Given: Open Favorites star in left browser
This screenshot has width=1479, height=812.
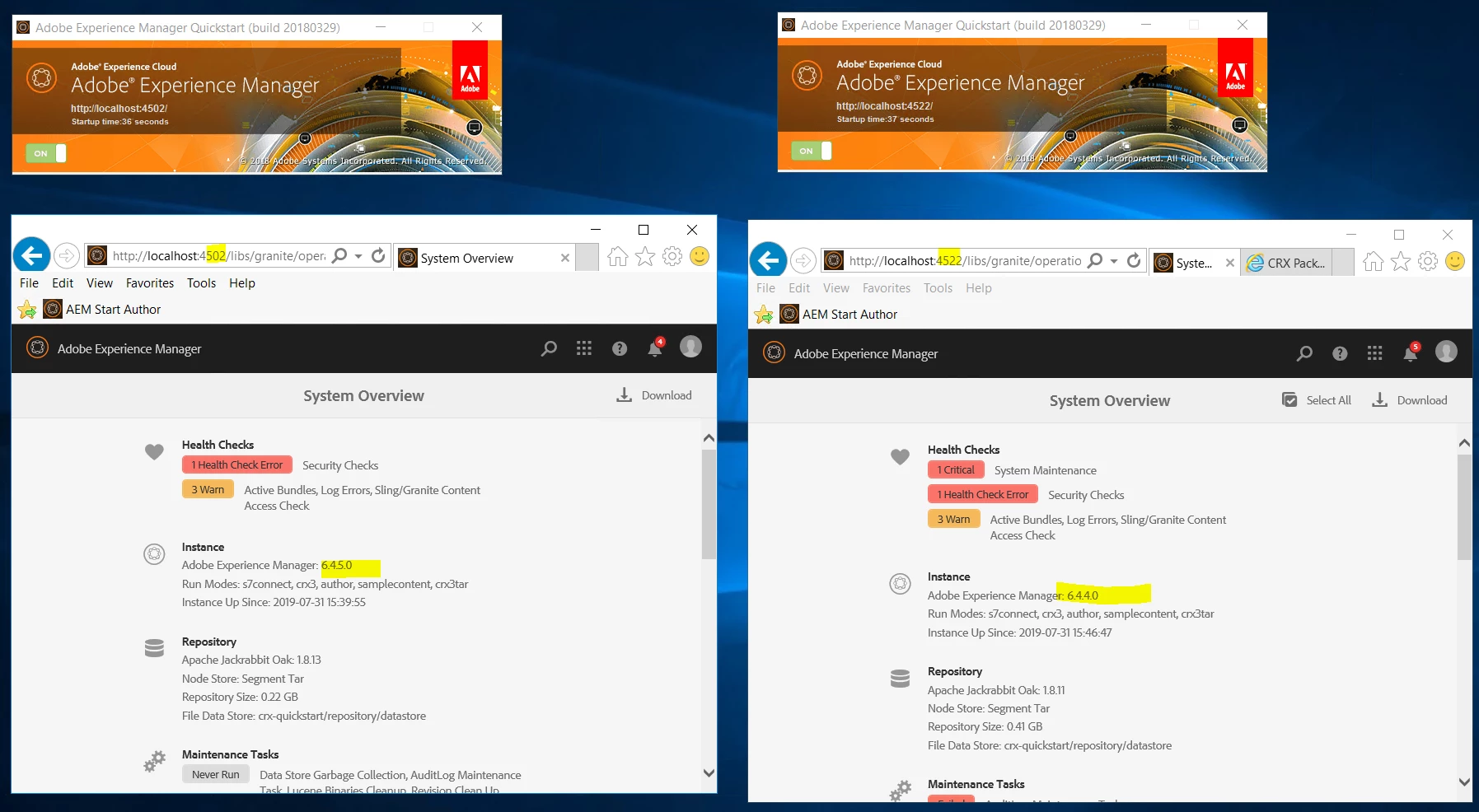Looking at the screenshot, I should (x=645, y=257).
